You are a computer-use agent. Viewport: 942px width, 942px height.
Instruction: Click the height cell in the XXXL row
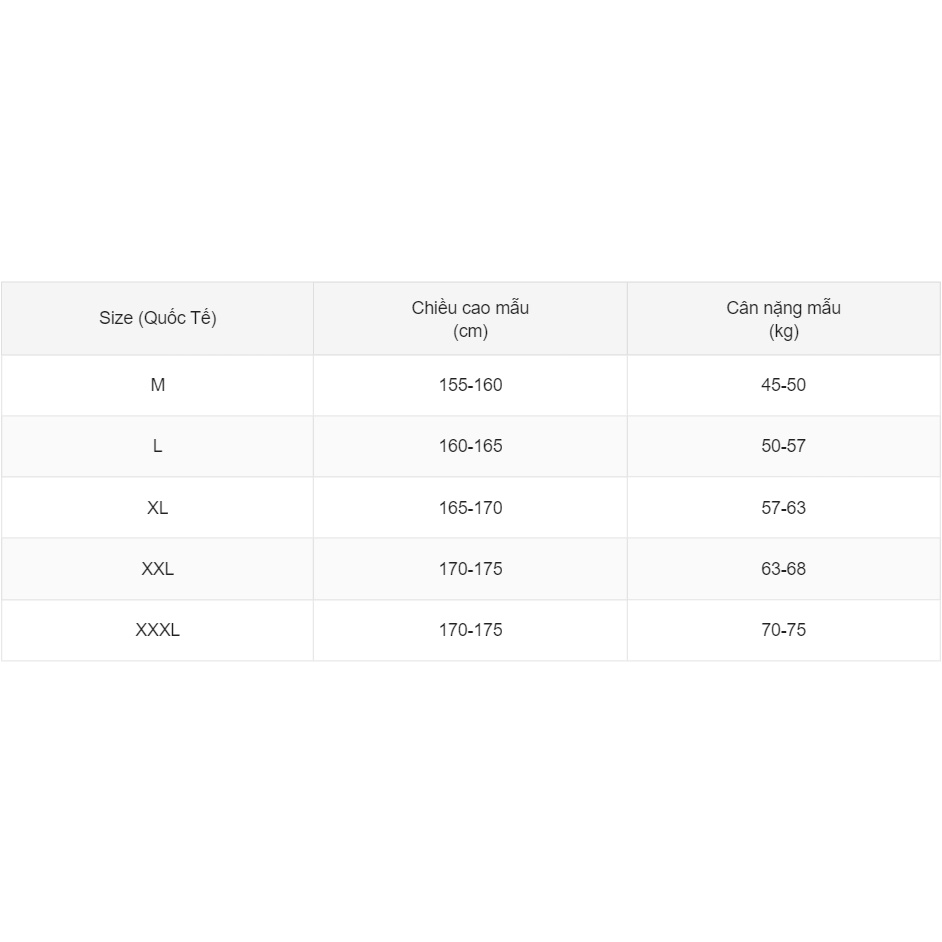470,630
